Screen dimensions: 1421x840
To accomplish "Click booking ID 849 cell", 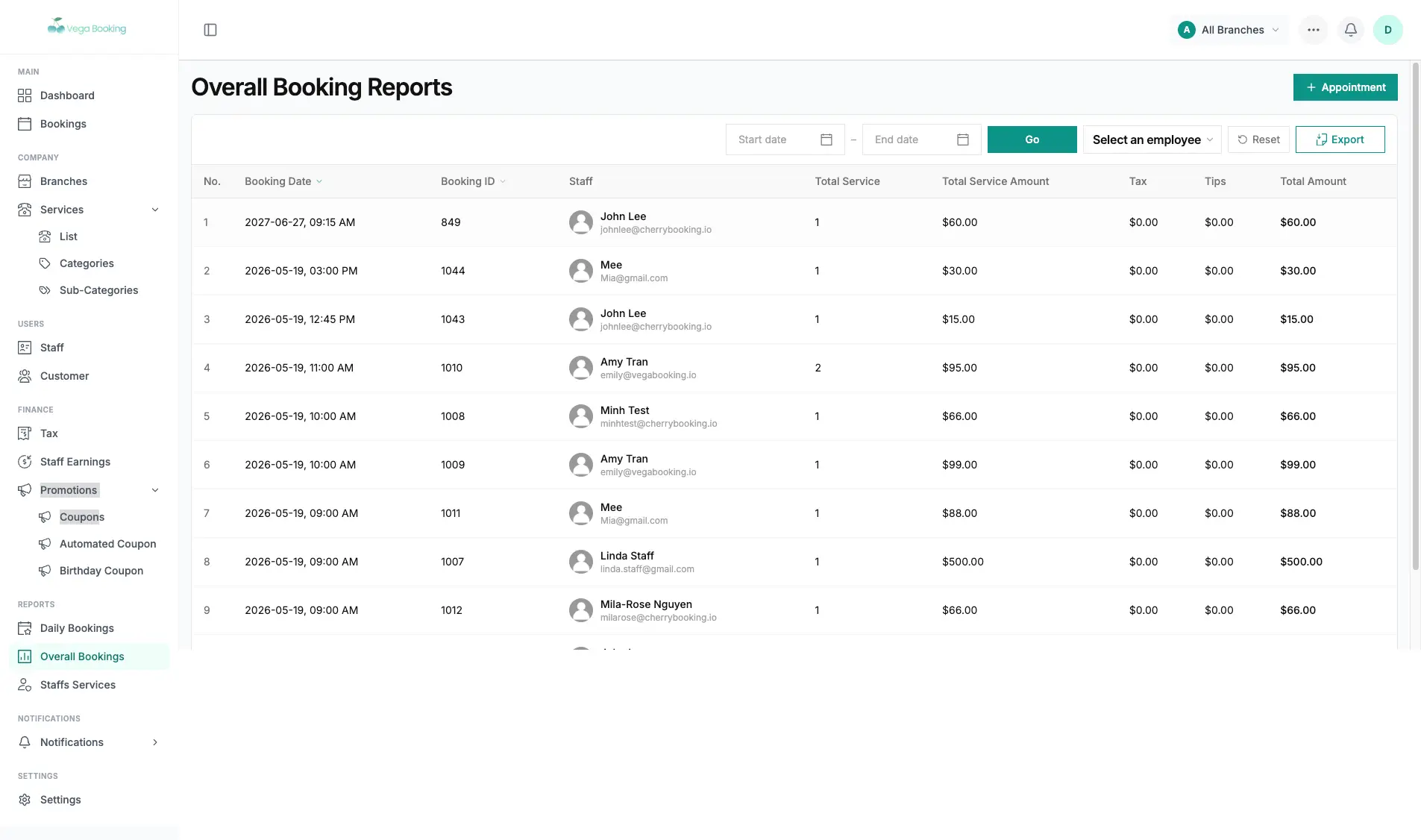I will click(451, 222).
